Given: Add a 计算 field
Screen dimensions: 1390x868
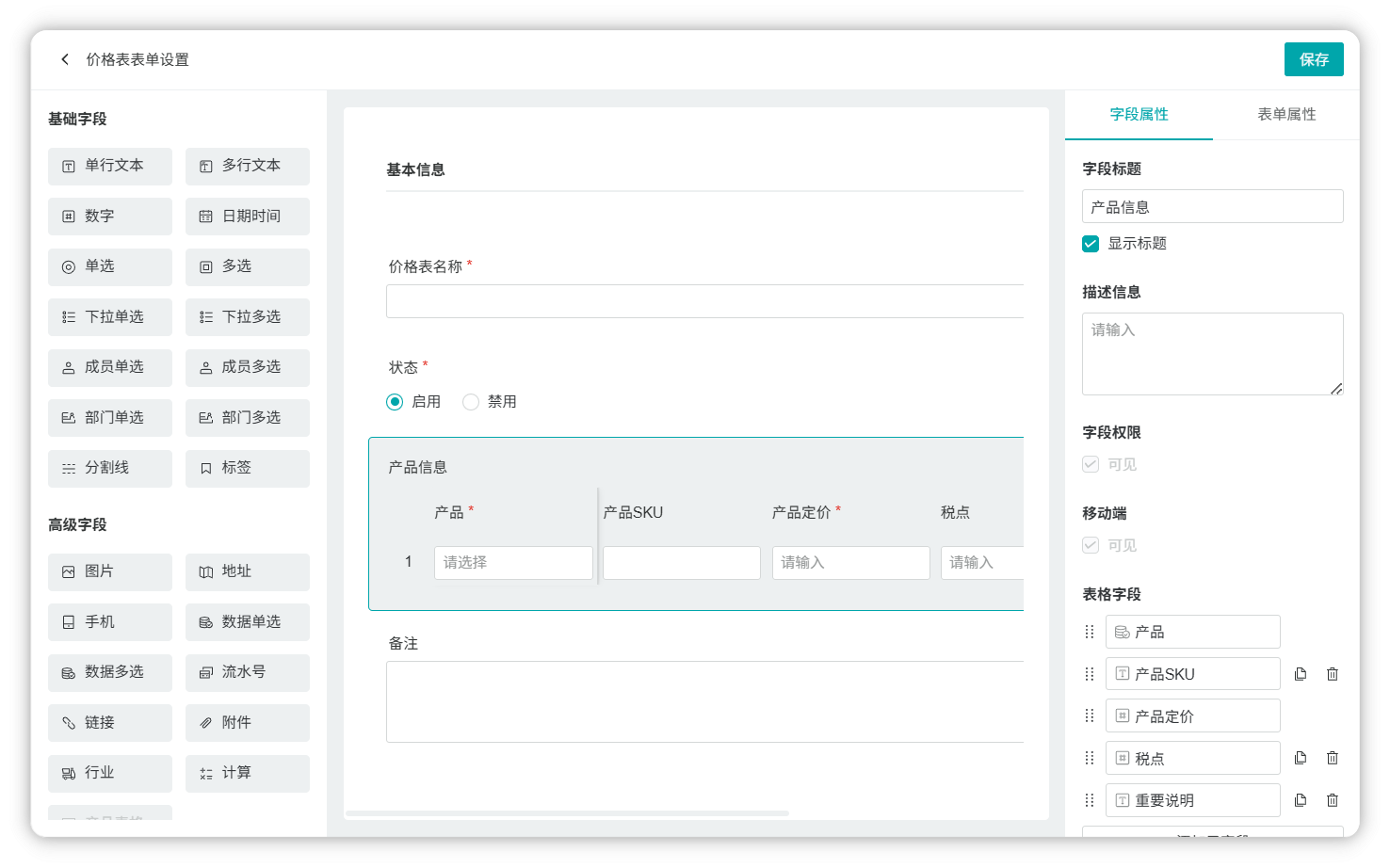Looking at the screenshot, I should coord(248,773).
